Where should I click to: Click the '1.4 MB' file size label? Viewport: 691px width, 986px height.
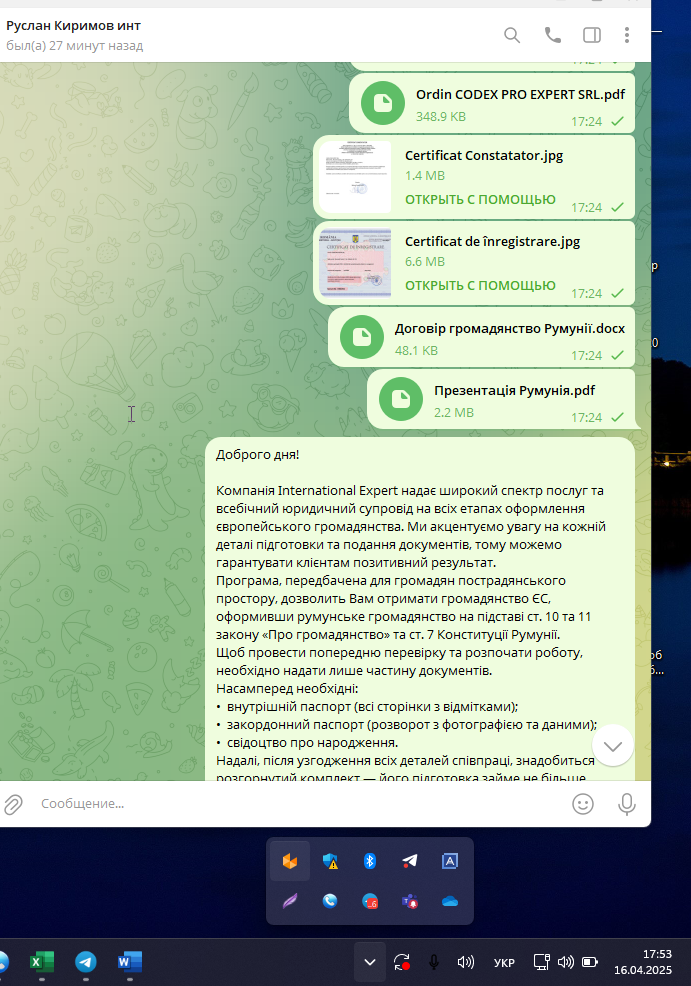(424, 175)
